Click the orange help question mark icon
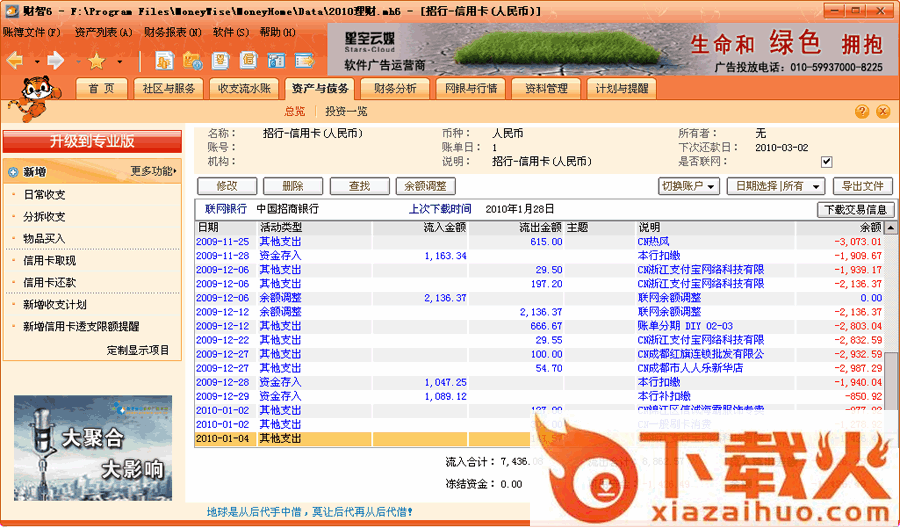This screenshot has width=900, height=528. pos(862,111)
